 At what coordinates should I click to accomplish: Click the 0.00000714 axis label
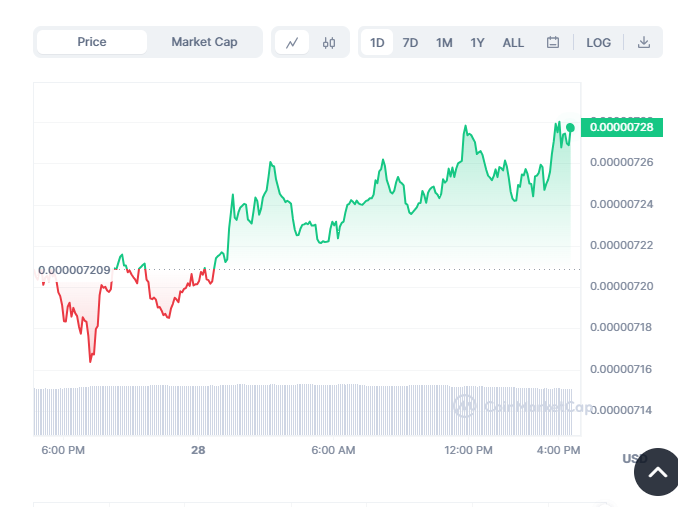tap(621, 410)
